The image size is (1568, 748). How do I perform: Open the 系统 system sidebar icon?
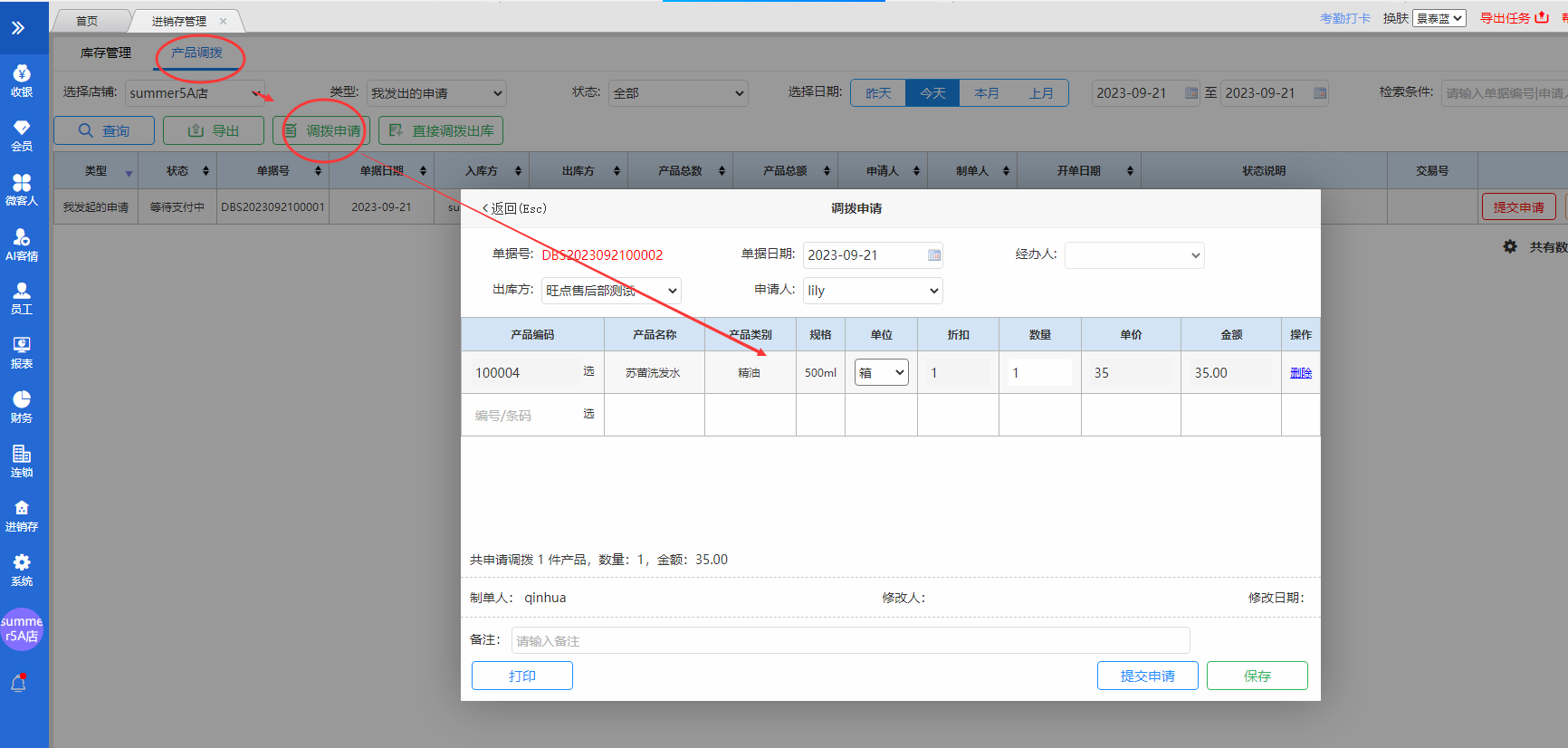click(22, 570)
